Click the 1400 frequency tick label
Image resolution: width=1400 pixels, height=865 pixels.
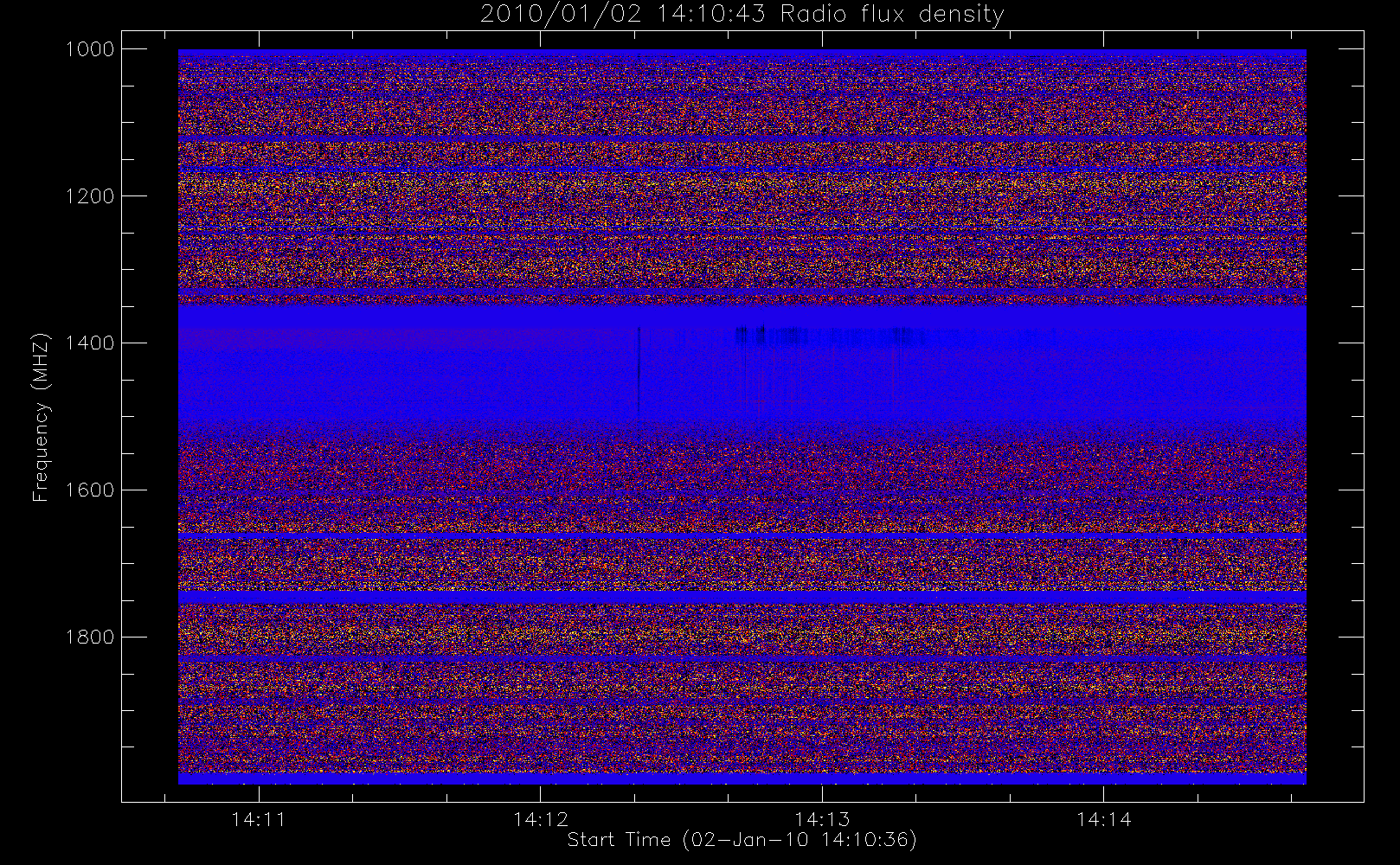[90, 343]
